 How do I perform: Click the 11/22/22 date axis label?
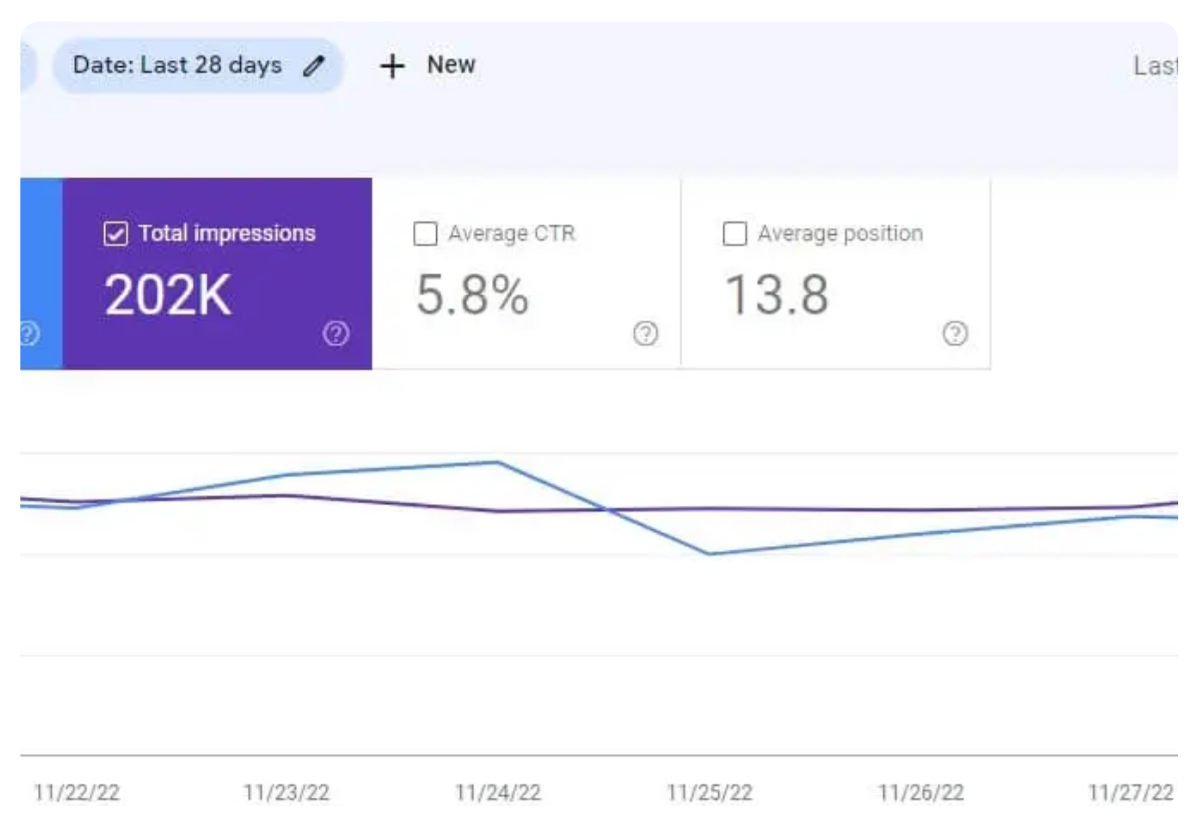pos(77,793)
